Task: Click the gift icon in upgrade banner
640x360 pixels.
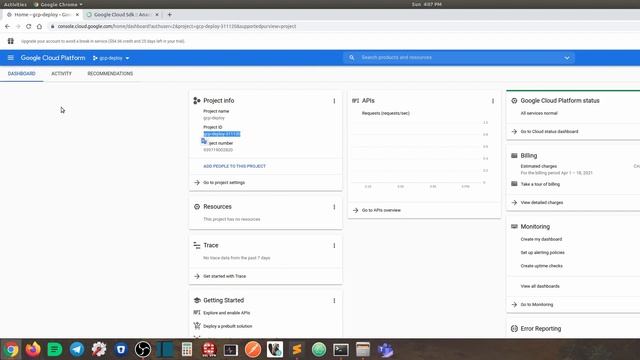Action: [x=11, y=41]
